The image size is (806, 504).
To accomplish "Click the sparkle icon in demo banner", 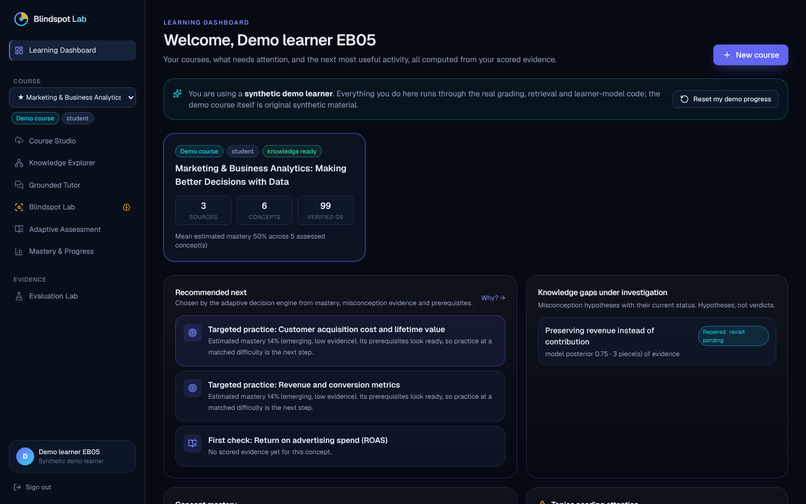I will tap(177, 94).
